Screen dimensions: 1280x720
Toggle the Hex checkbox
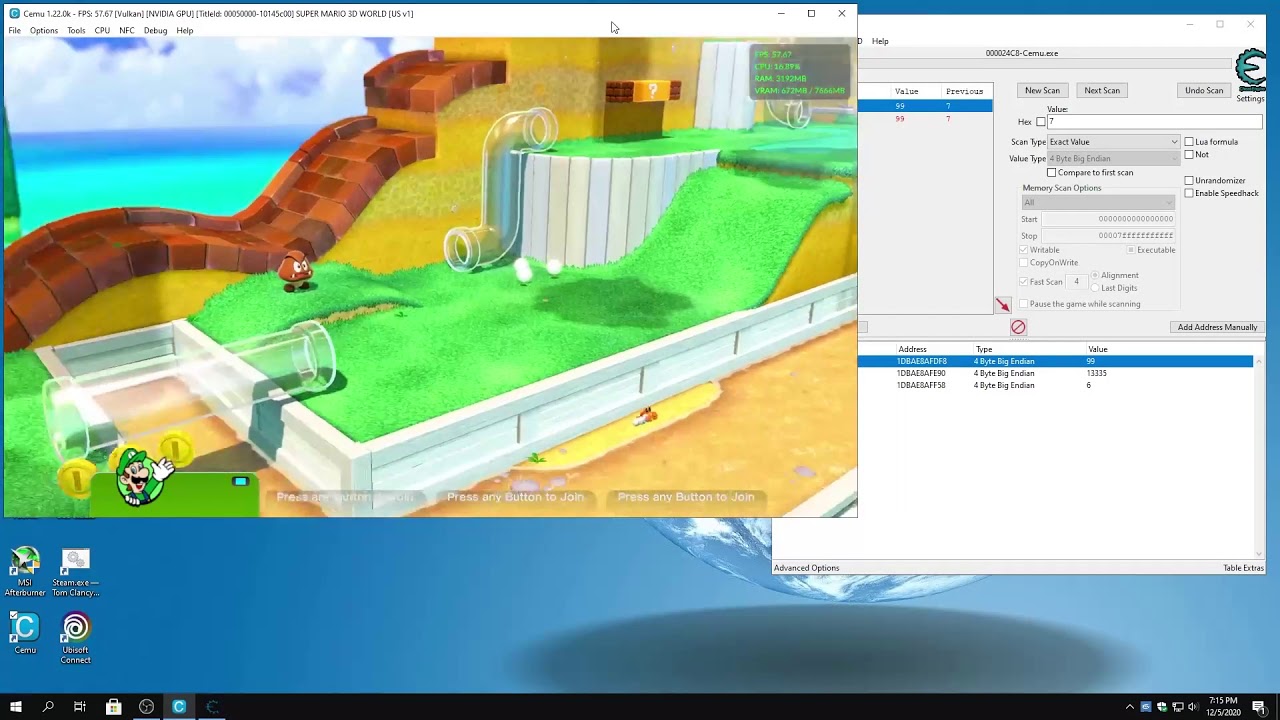point(1041,122)
